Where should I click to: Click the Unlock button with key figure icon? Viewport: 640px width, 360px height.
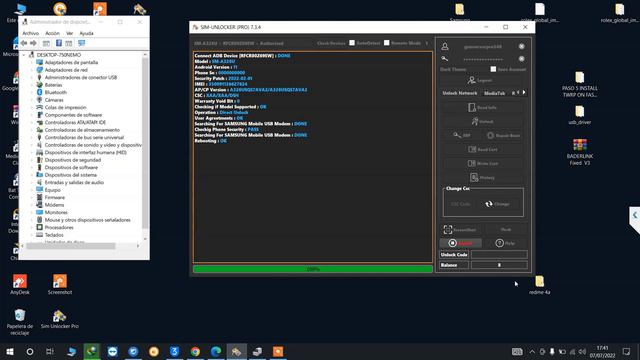click(x=482, y=121)
